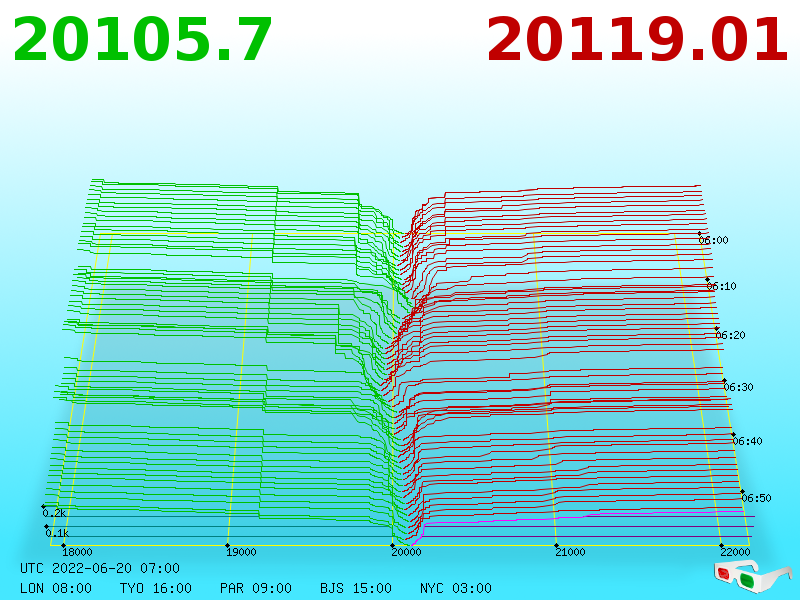The width and height of the screenshot is (800, 600).
Task: Click the green bid price 20105.7
Action: pyautogui.click(x=142, y=40)
